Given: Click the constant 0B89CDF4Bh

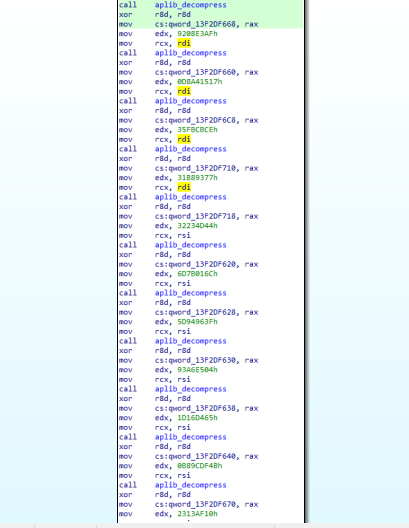Looking at the screenshot, I should pos(200,466).
